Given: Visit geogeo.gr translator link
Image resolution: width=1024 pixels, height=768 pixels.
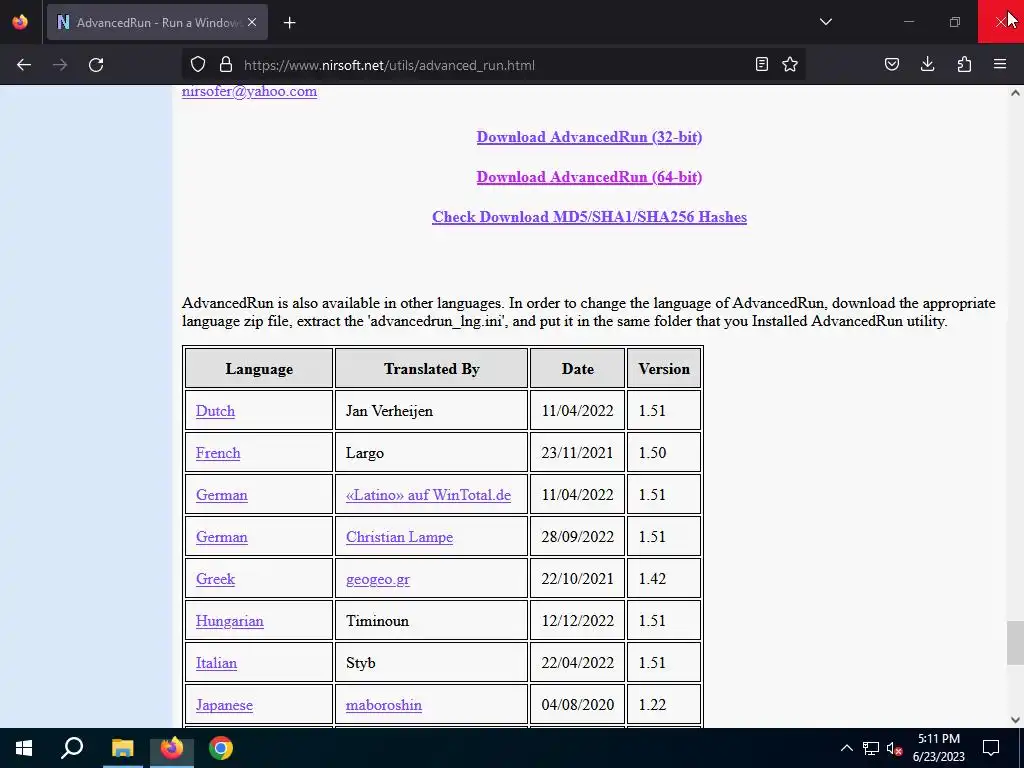Looking at the screenshot, I should (378, 579).
